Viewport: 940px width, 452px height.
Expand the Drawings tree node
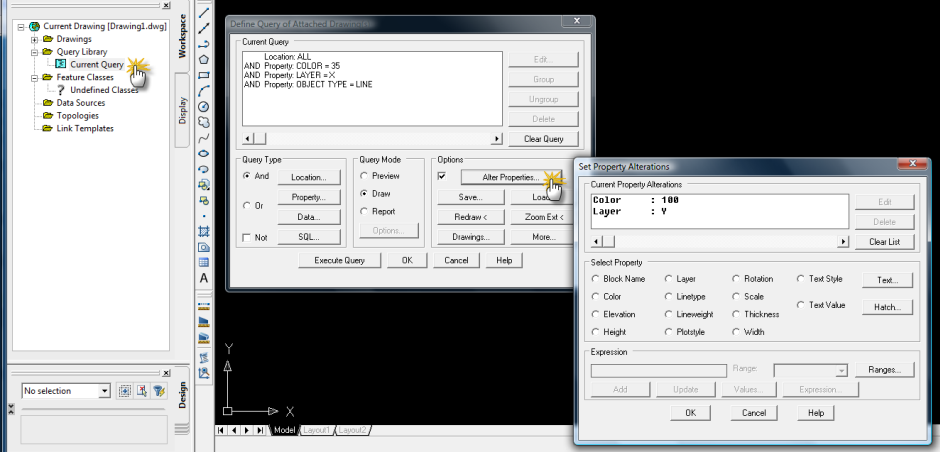[x=34, y=40]
